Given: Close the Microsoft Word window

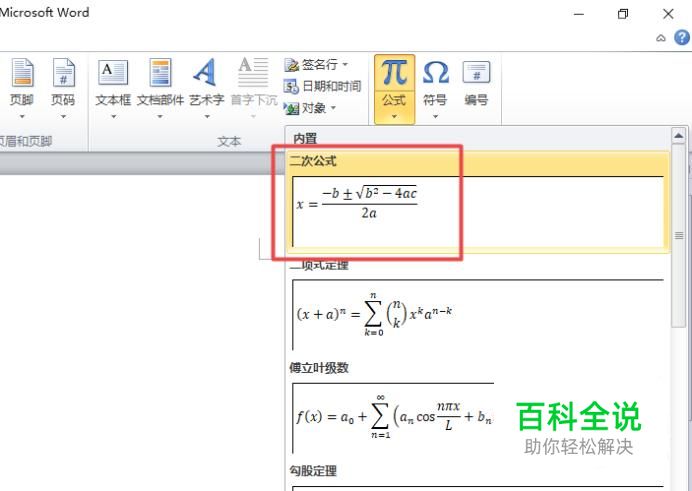Looking at the screenshot, I should click(x=668, y=14).
